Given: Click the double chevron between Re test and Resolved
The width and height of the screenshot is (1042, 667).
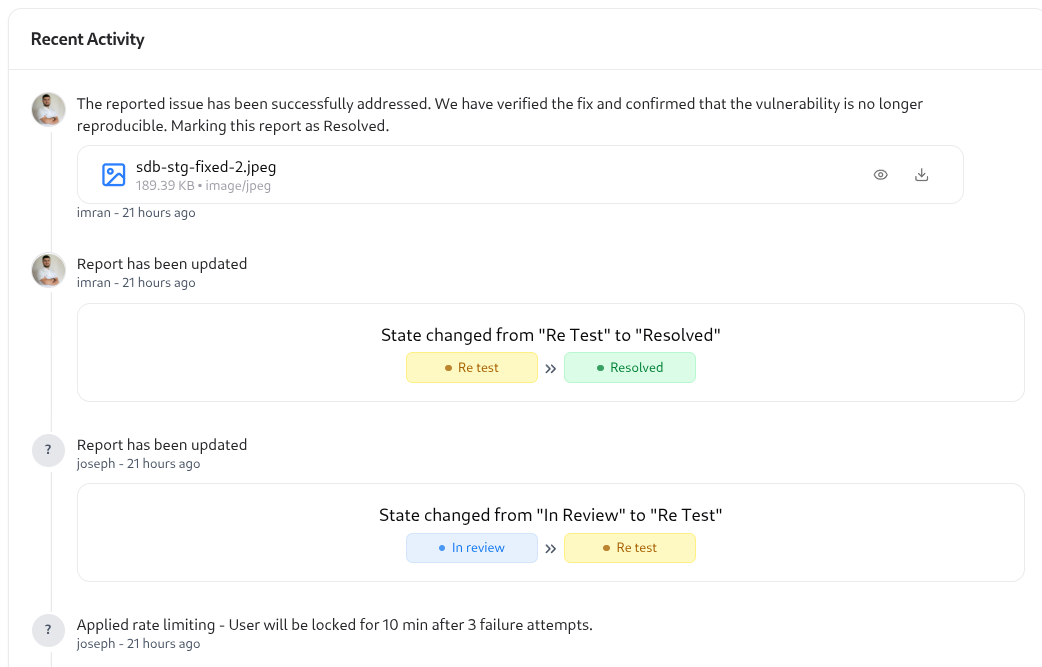Looking at the screenshot, I should (x=551, y=369).
